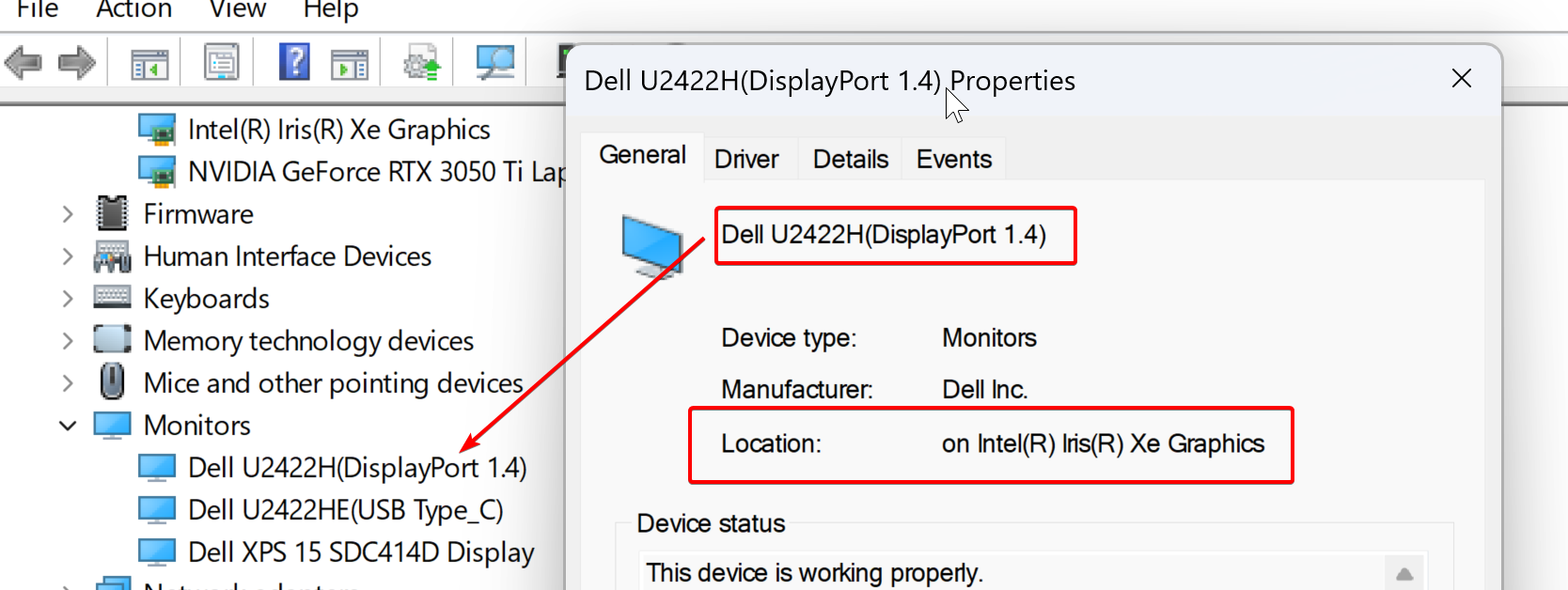The height and width of the screenshot is (590, 1568).
Task: Click device name text in General tab
Action: pos(884,235)
